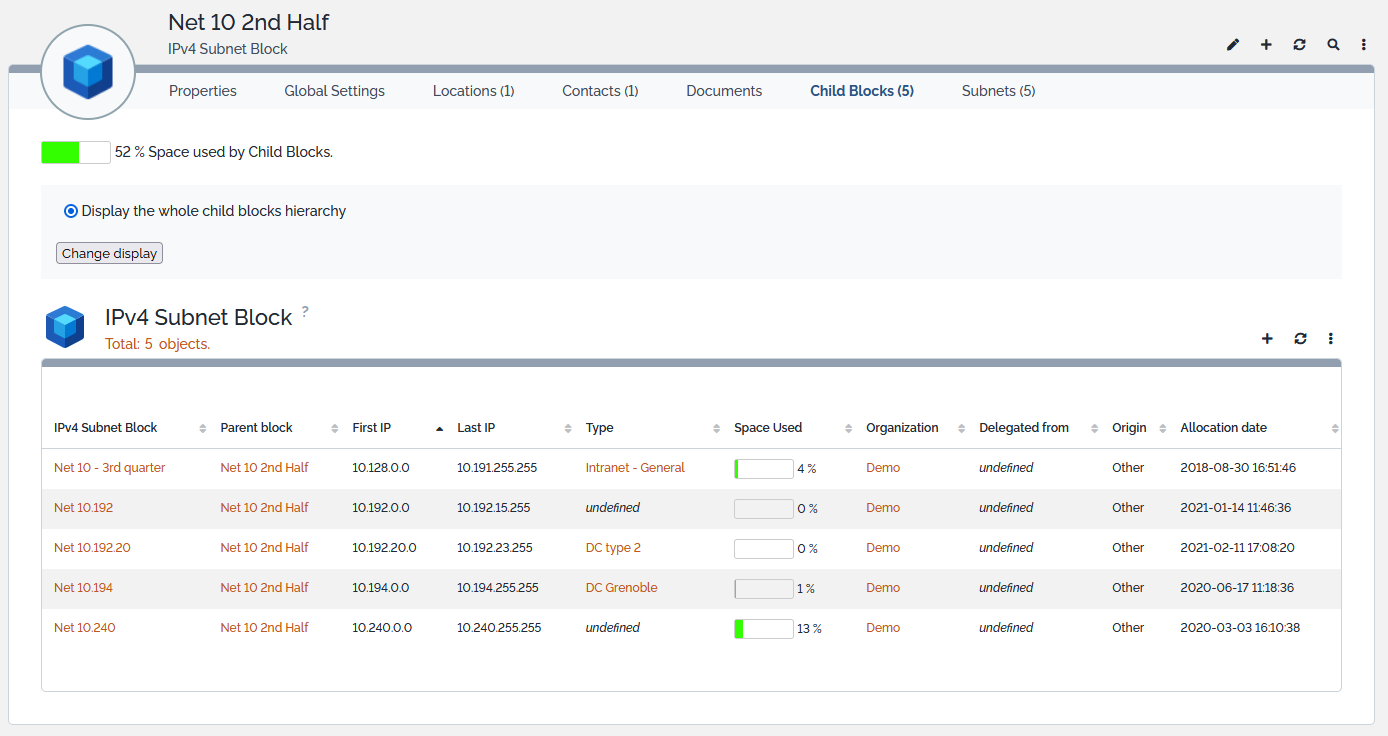
Task: Click the top header plus icon
Action: tap(1266, 45)
